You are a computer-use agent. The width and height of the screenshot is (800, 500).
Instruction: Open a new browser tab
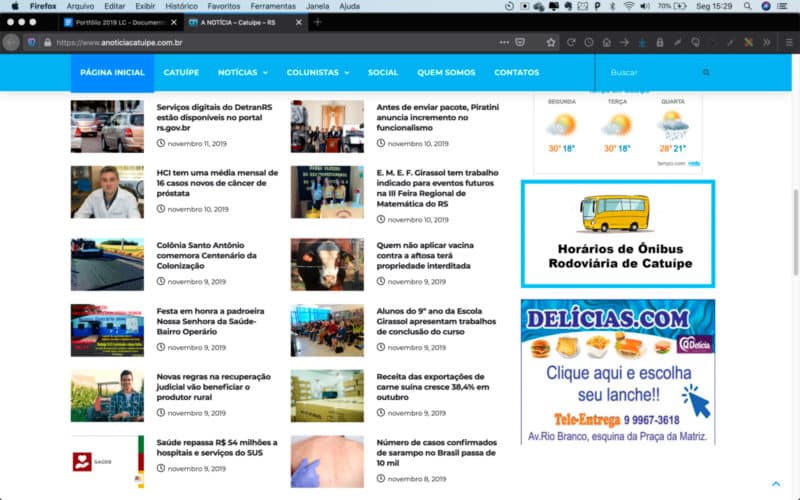point(318,22)
